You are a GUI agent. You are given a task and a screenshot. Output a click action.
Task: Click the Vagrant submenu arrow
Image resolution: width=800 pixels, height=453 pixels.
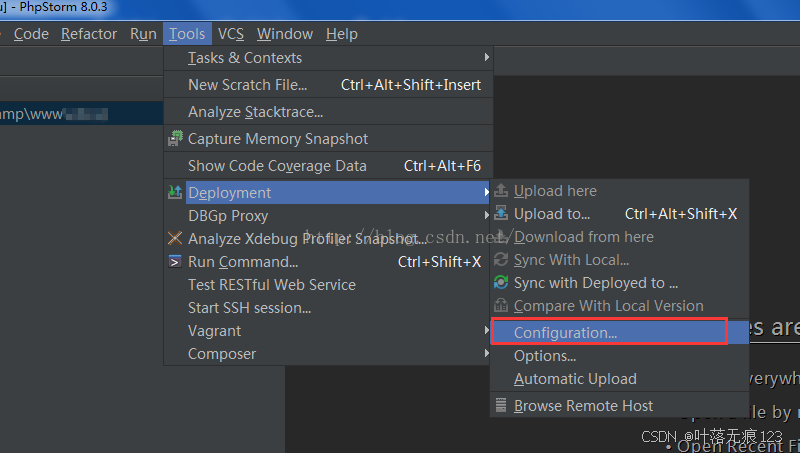[487, 330]
